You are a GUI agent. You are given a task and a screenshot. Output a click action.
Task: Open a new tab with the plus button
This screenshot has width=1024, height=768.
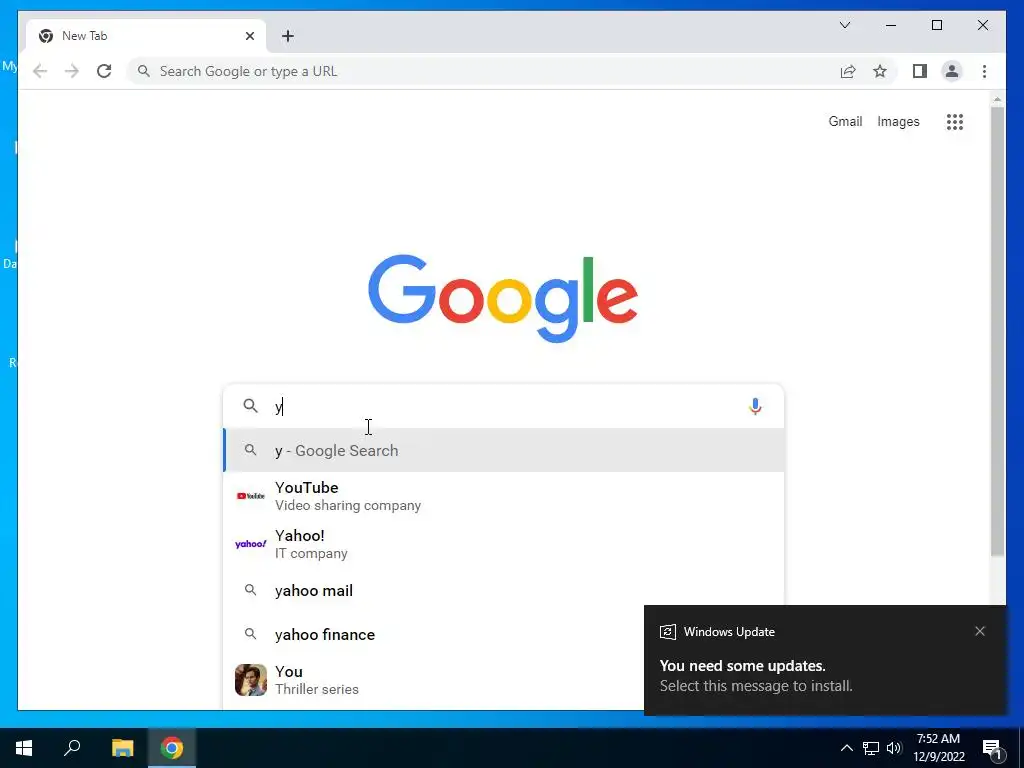288,36
